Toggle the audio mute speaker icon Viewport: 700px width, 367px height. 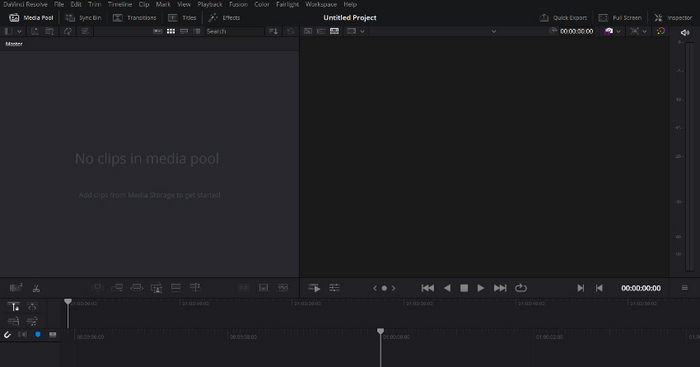[685, 33]
